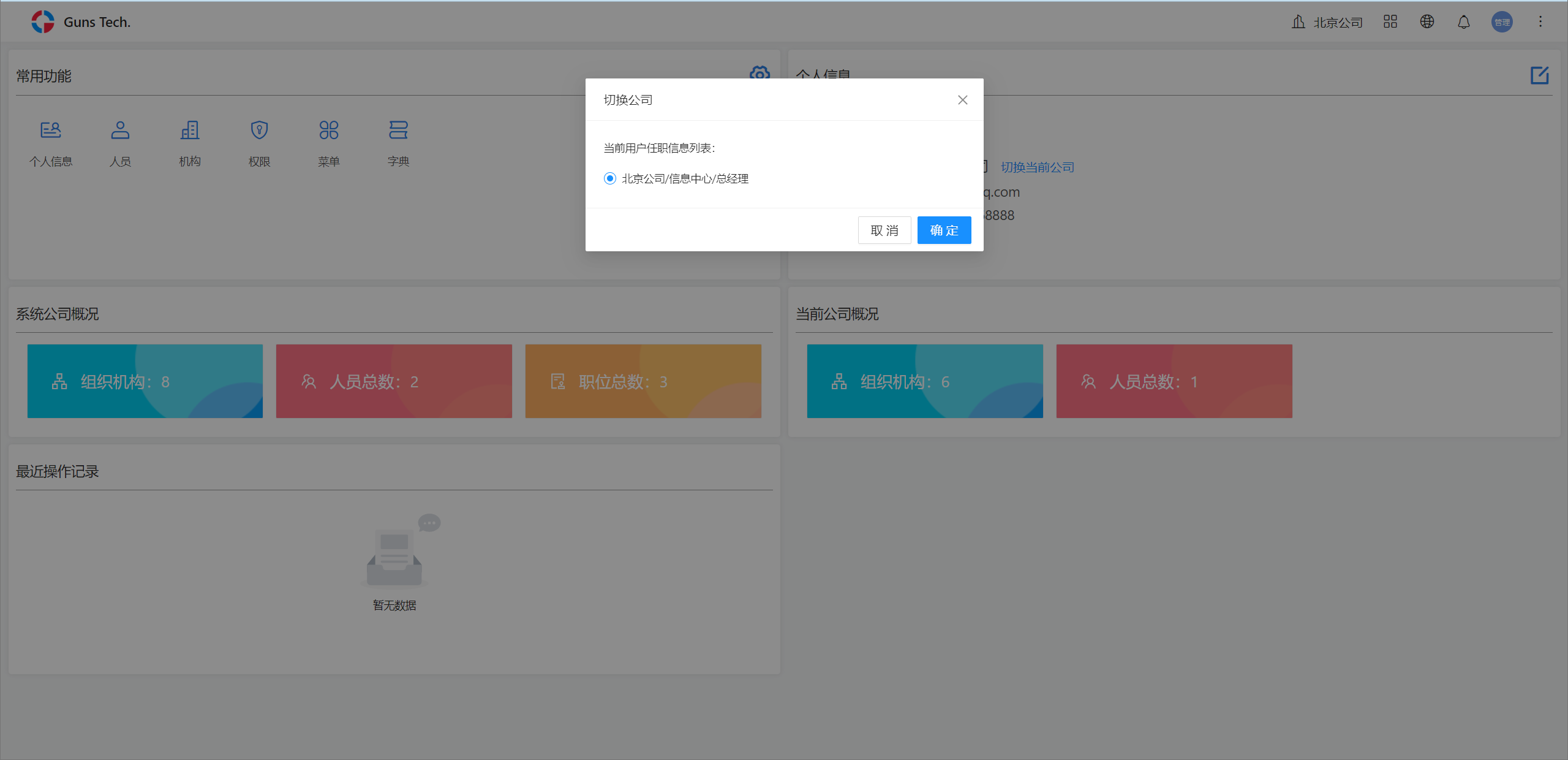Image resolution: width=1568 pixels, height=760 pixels.
Task: Click the notification bell icon
Action: [x=1463, y=23]
